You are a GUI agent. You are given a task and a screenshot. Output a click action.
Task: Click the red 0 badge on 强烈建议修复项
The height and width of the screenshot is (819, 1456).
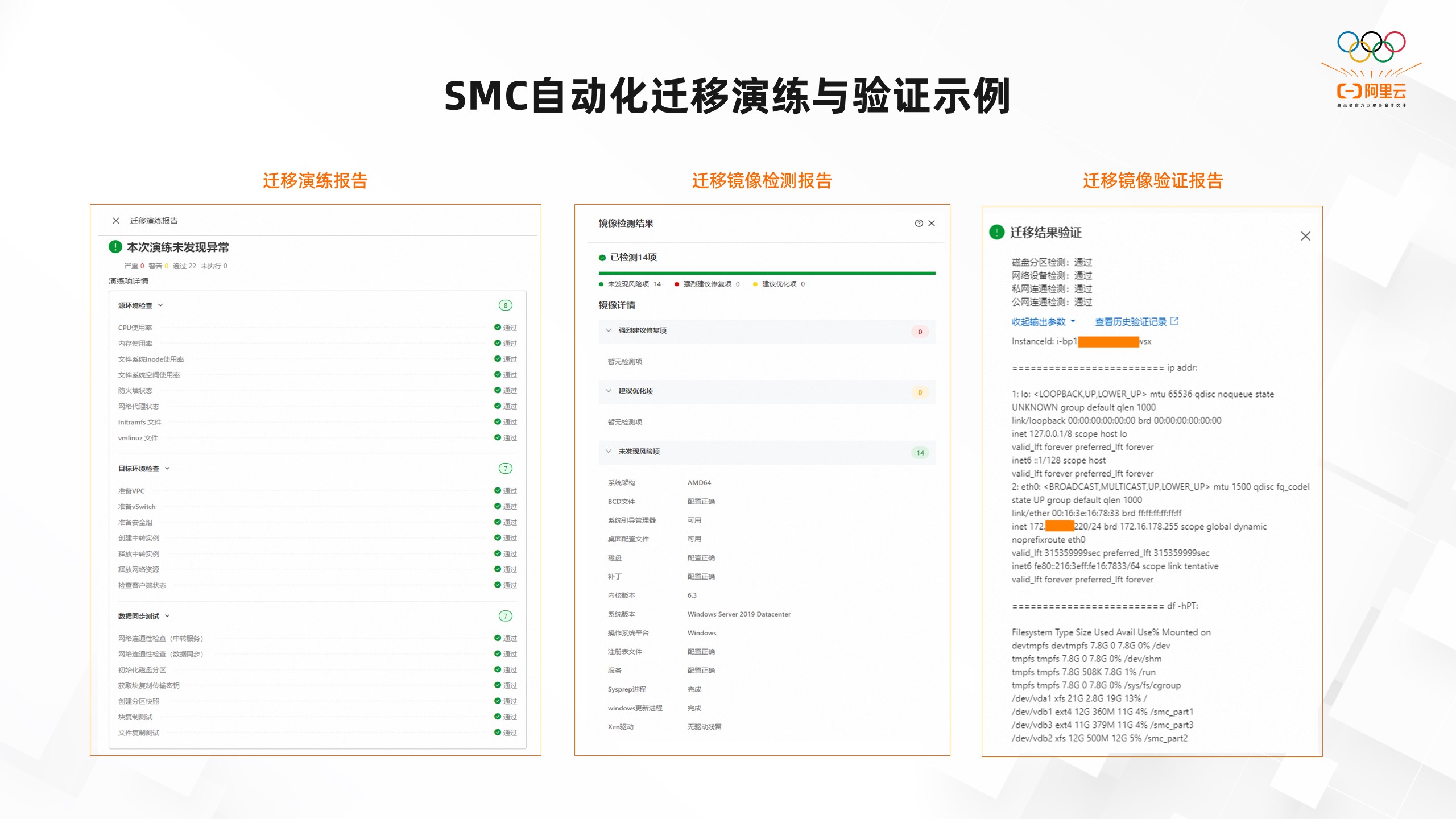pos(920,332)
